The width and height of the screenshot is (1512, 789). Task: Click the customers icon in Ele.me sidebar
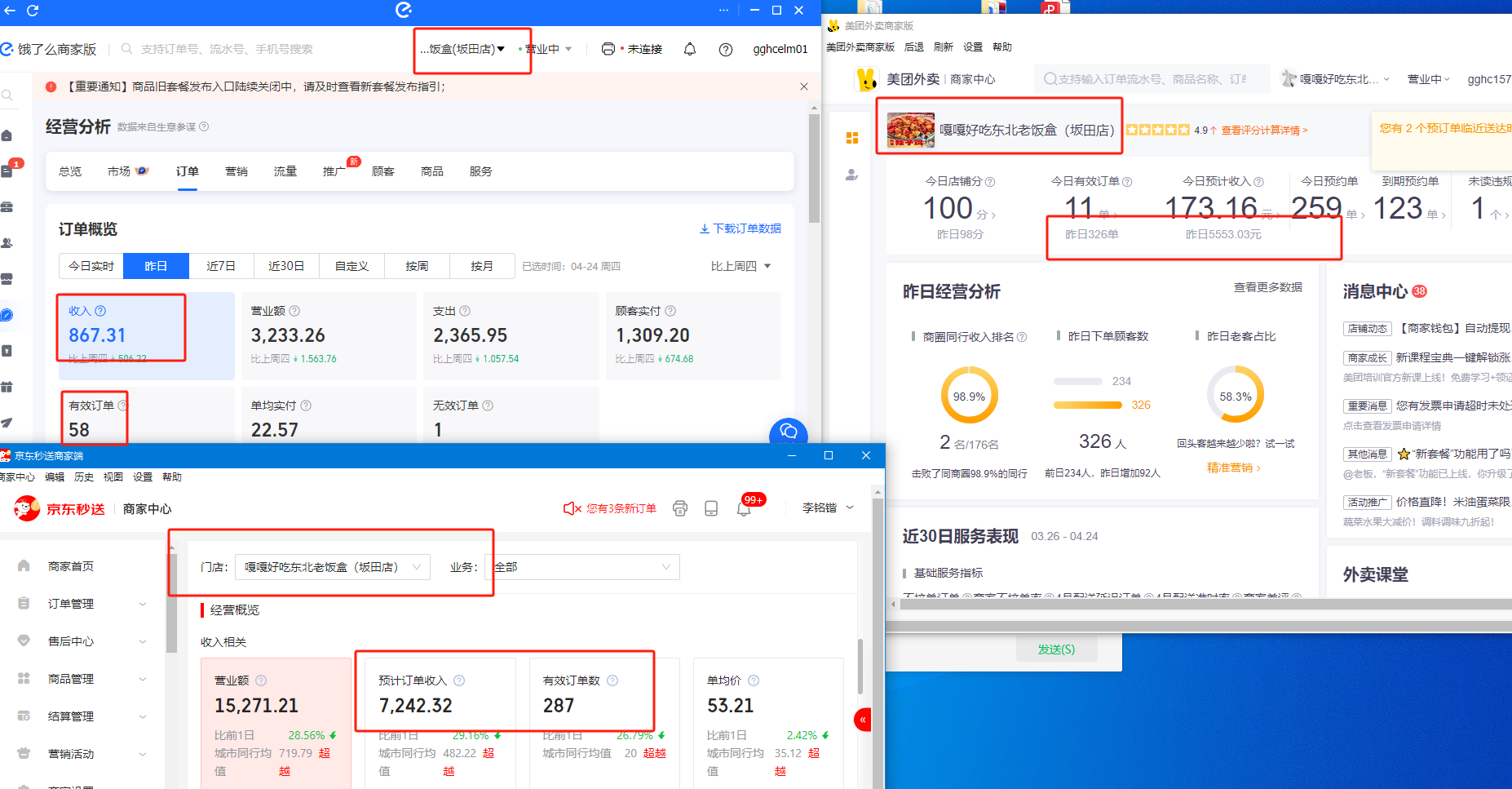(x=7, y=243)
